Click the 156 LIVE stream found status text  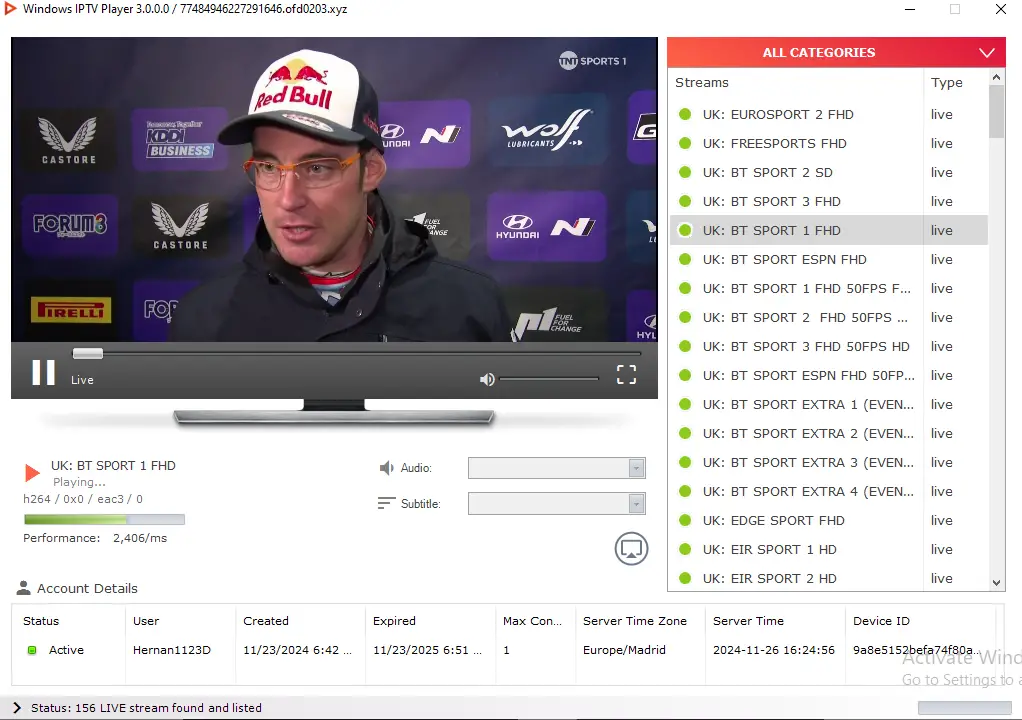point(146,708)
